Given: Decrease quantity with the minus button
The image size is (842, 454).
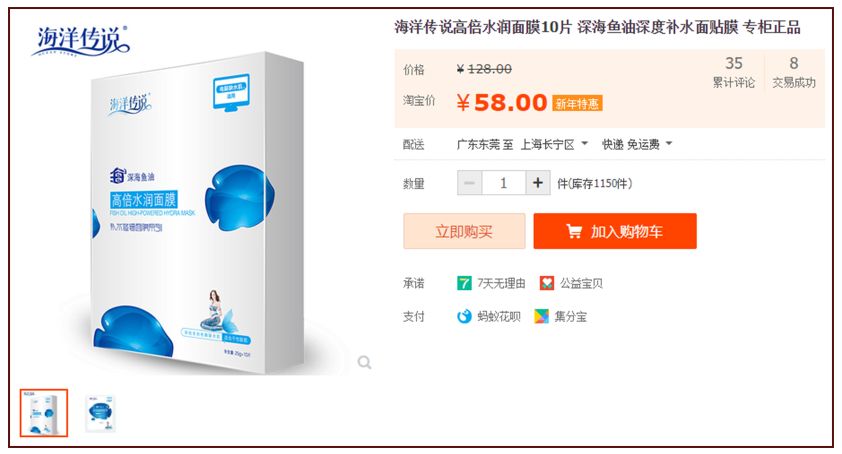Looking at the screenshot, I should [469, 183].
